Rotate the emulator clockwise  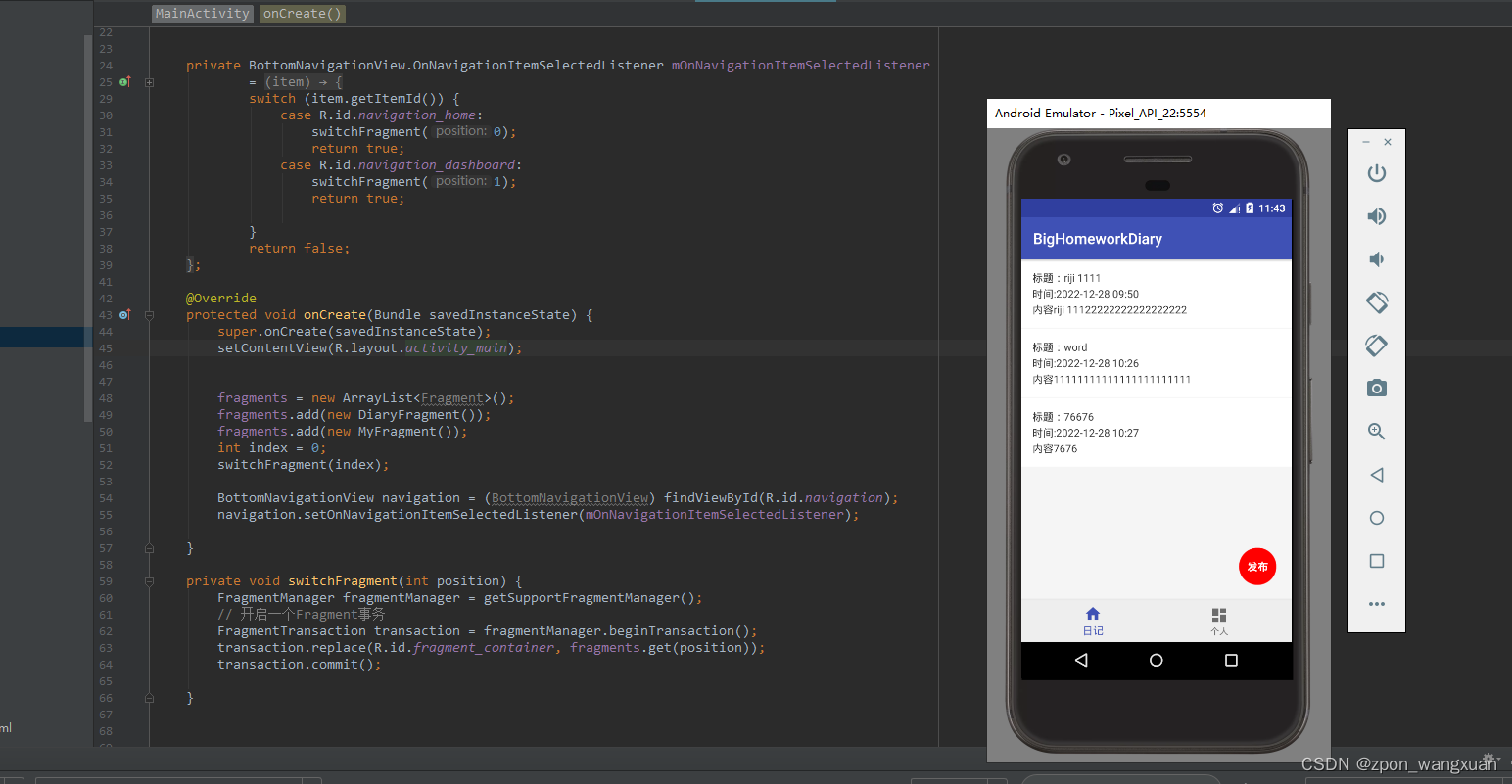(1377, 346)
